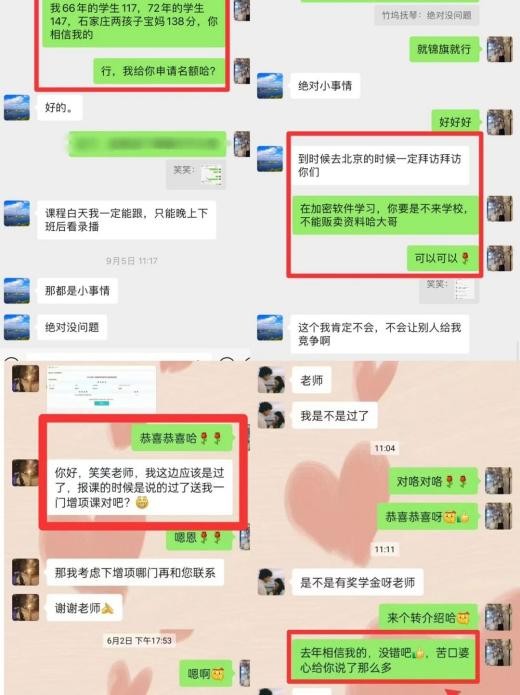Screen dimensions: 520x695
Task: Select the message 课程白天我一定能跟
Action: (126, 220)
